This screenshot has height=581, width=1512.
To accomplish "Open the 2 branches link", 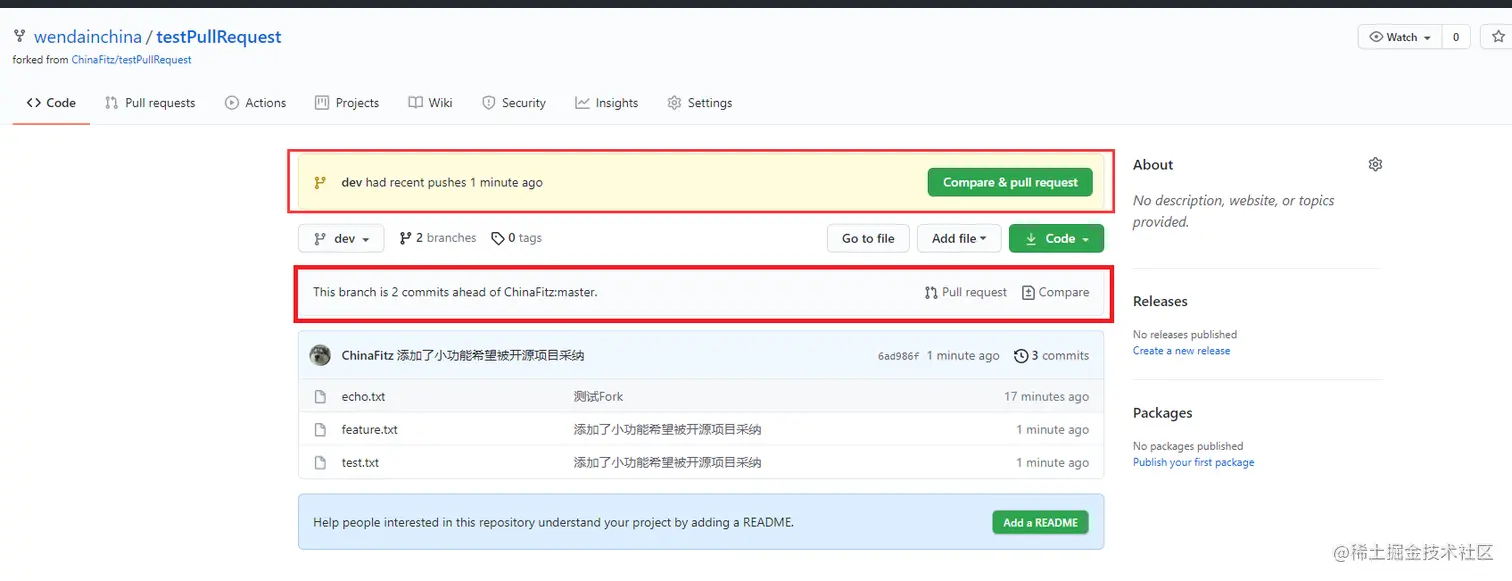I will (x=438, y=238).
